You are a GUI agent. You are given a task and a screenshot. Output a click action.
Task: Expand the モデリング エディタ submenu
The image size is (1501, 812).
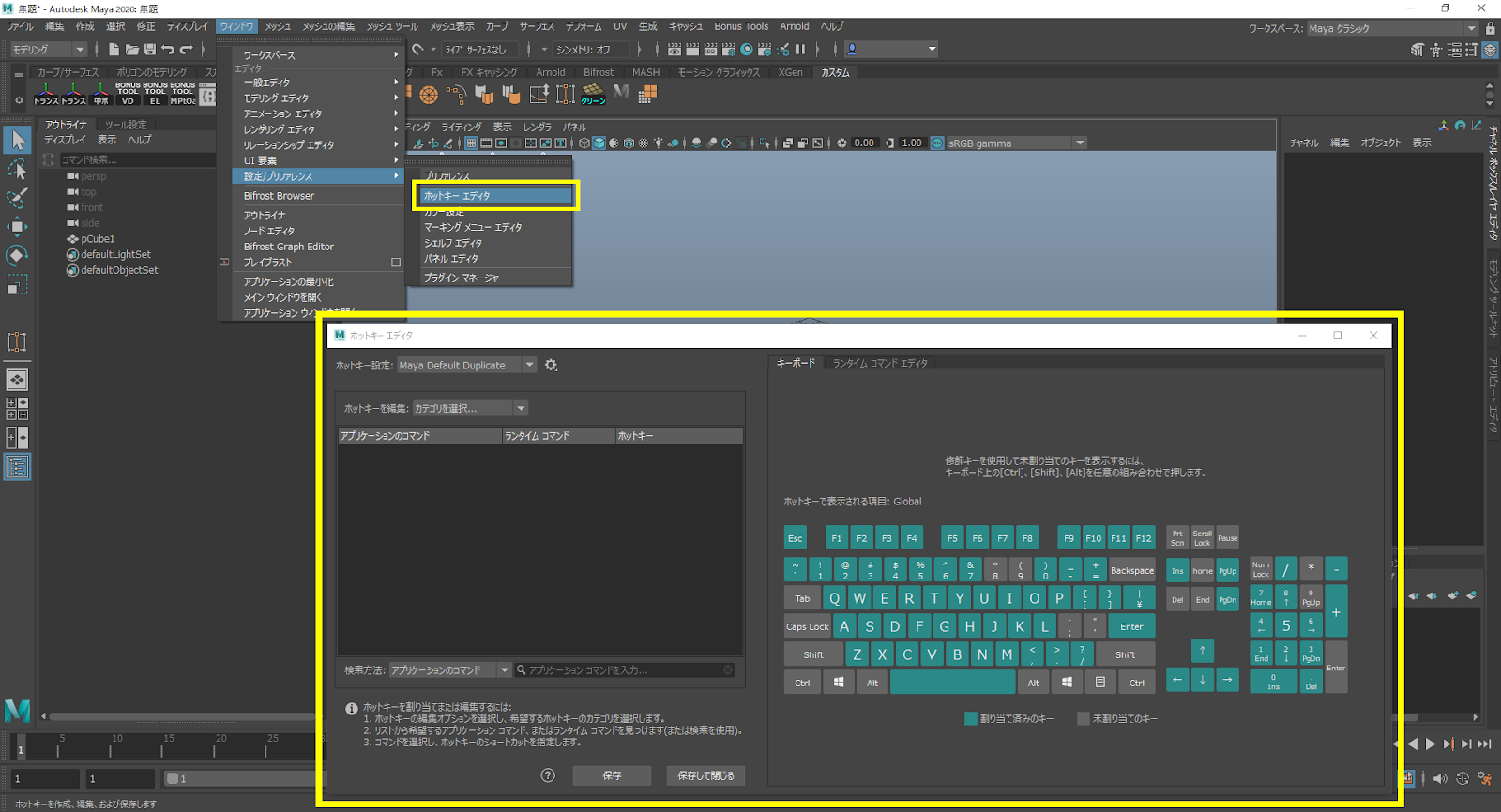[x=319, y=98]
